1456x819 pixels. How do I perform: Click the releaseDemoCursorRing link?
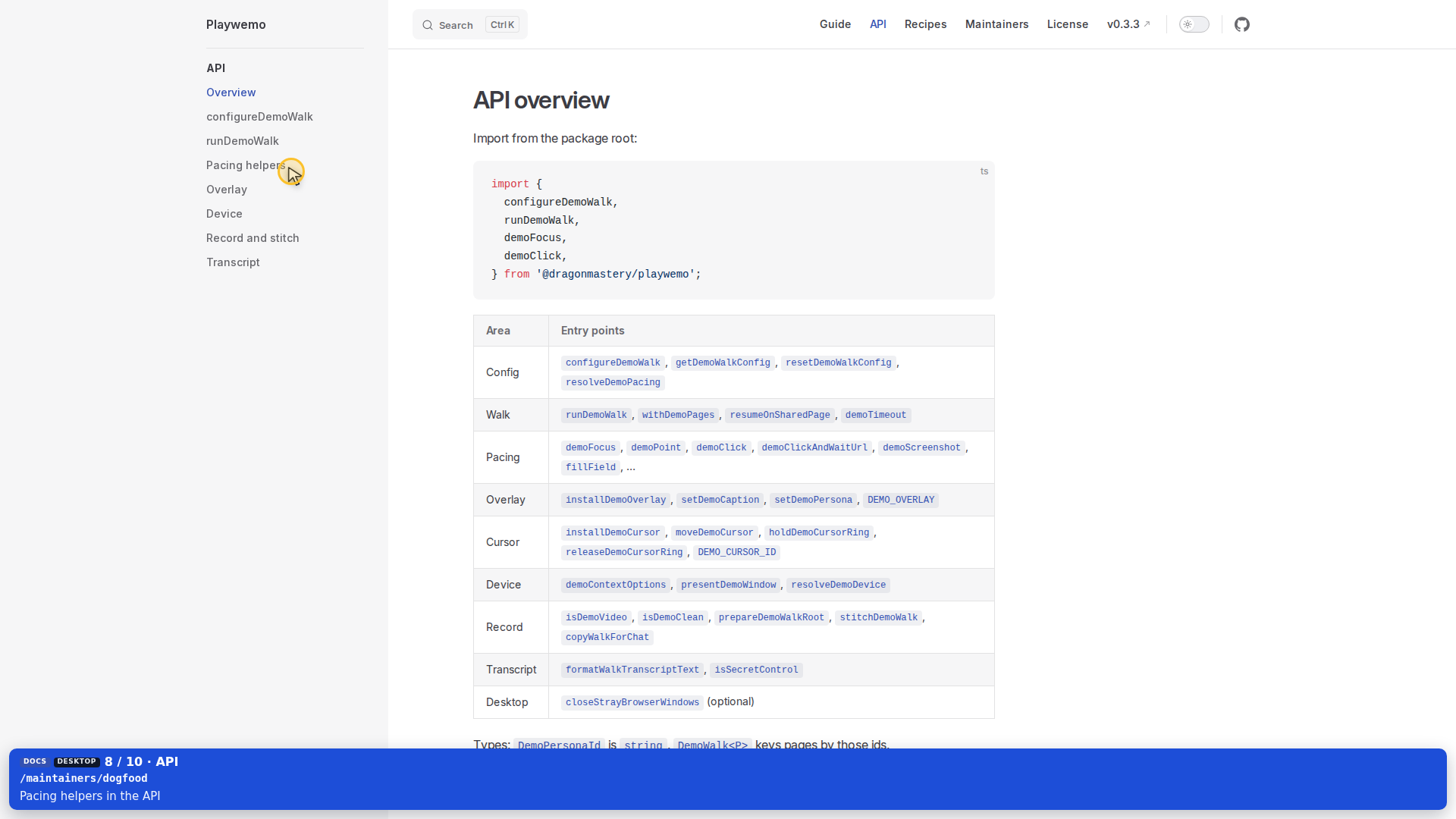pyautogui.click(x=624, y=552)
